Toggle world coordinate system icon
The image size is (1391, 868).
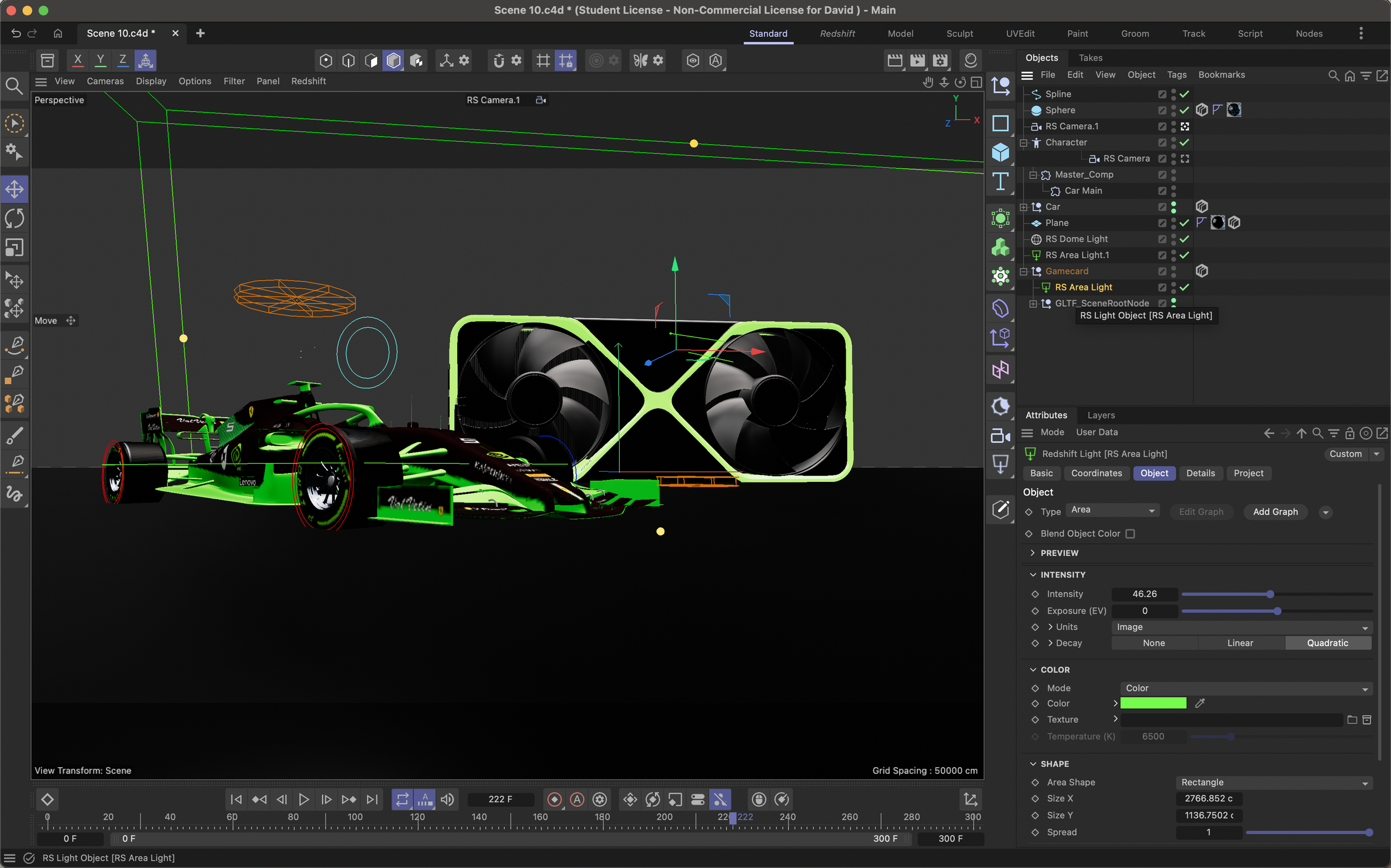(145, 60)
